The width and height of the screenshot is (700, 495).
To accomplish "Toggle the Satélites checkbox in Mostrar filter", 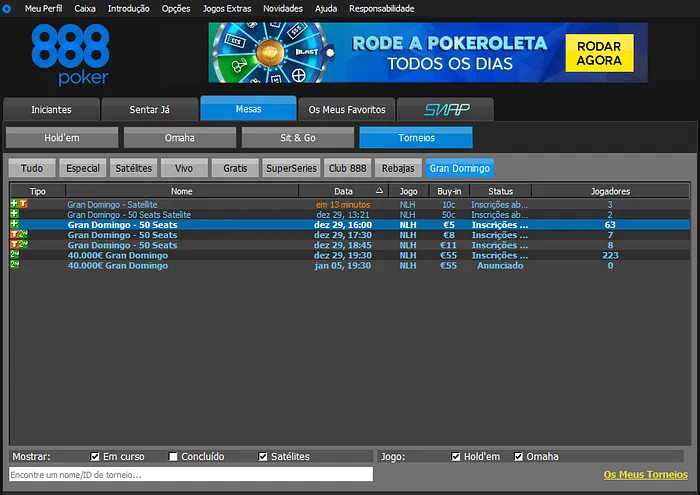I will pos(263,456).
